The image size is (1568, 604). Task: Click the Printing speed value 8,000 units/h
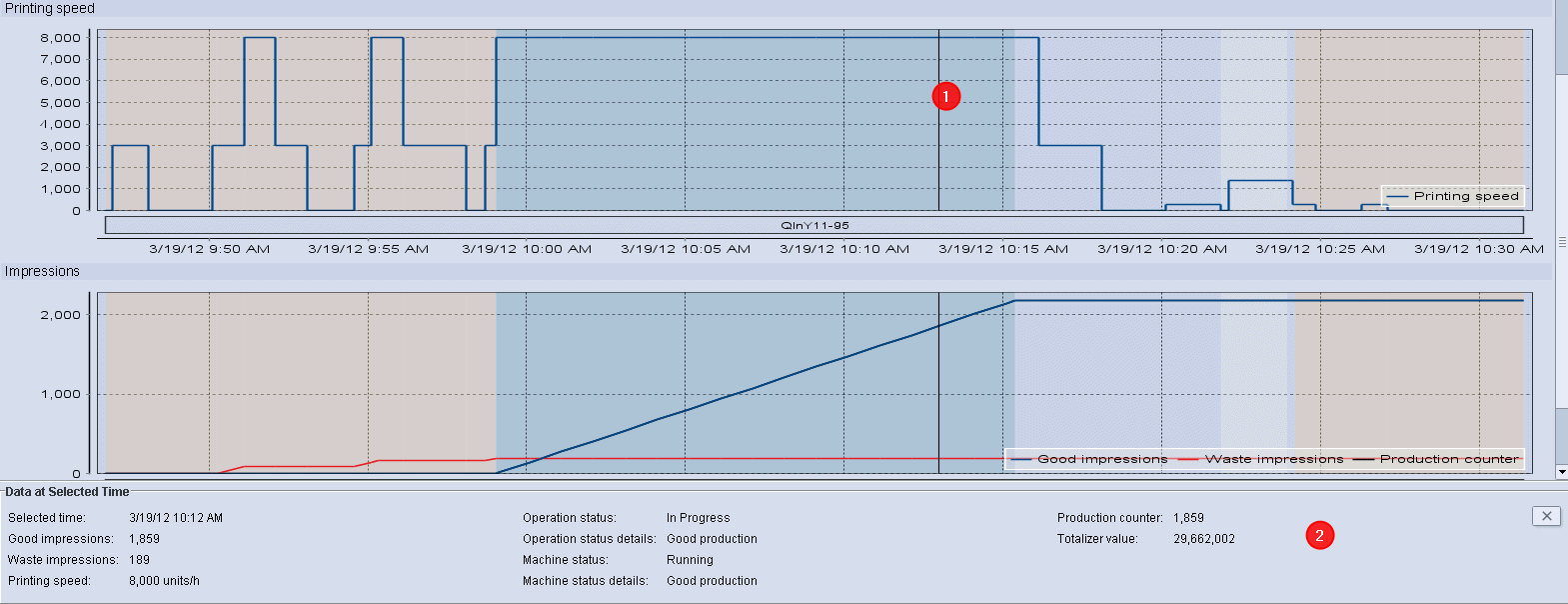164,581
